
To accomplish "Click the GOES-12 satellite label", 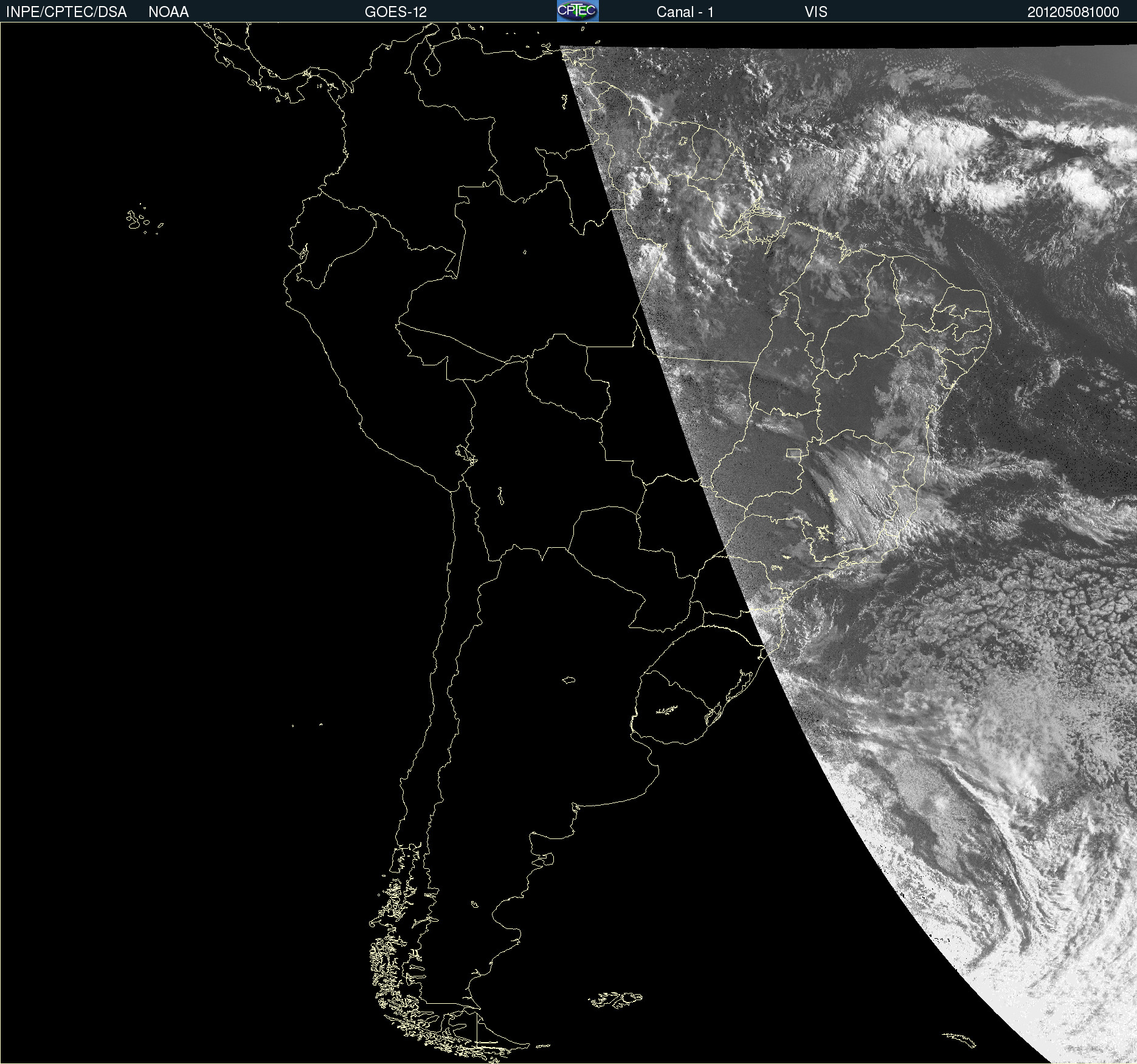I will click(x=396, y=12).
